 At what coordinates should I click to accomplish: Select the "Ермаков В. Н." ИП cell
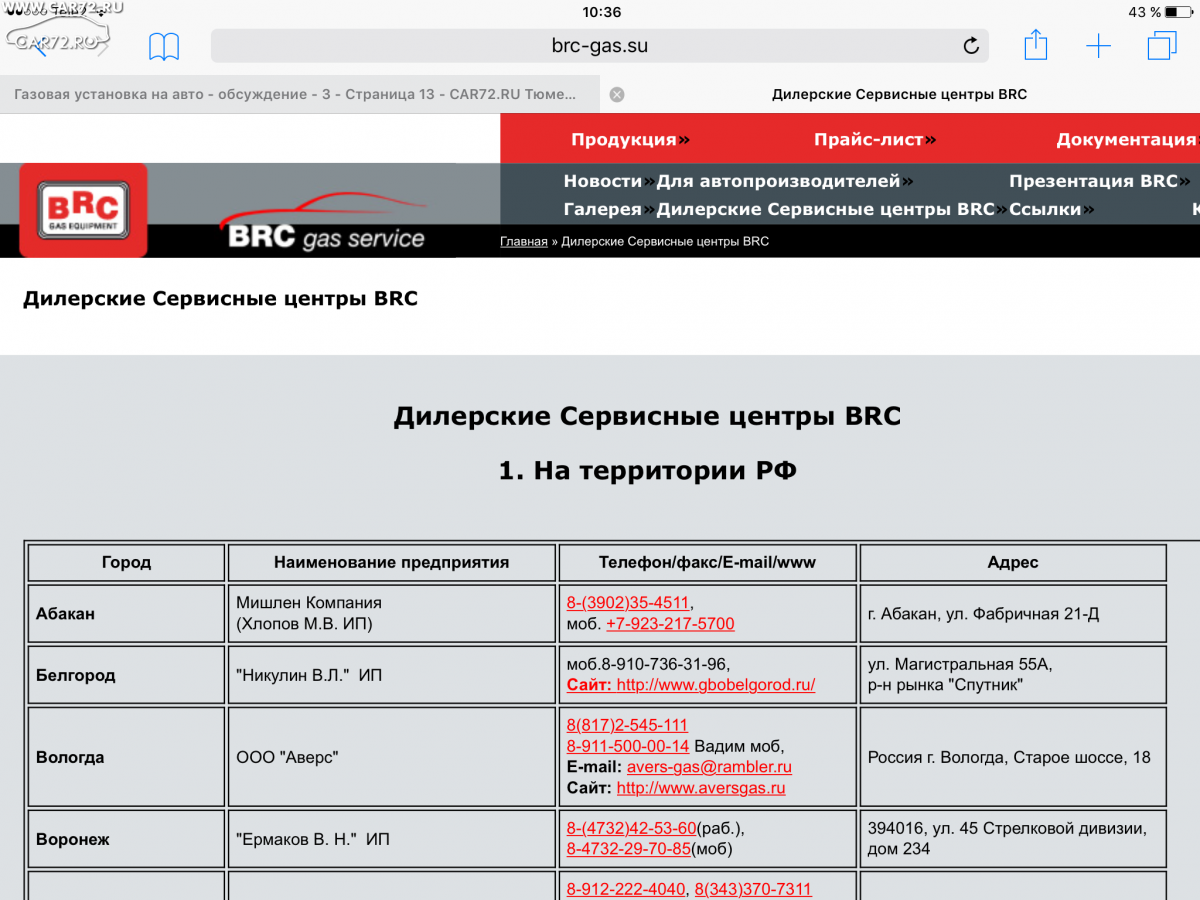(391, 839)
